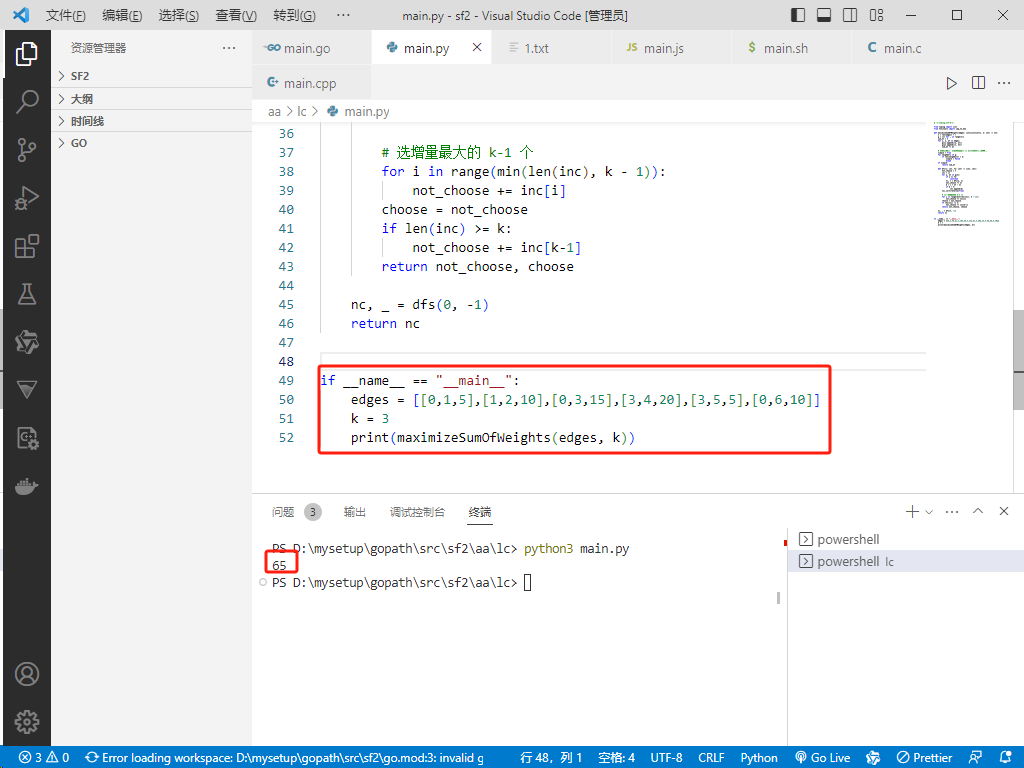The image size is (1024, 768).
Task: Expand the GO section
Action: 152,143
